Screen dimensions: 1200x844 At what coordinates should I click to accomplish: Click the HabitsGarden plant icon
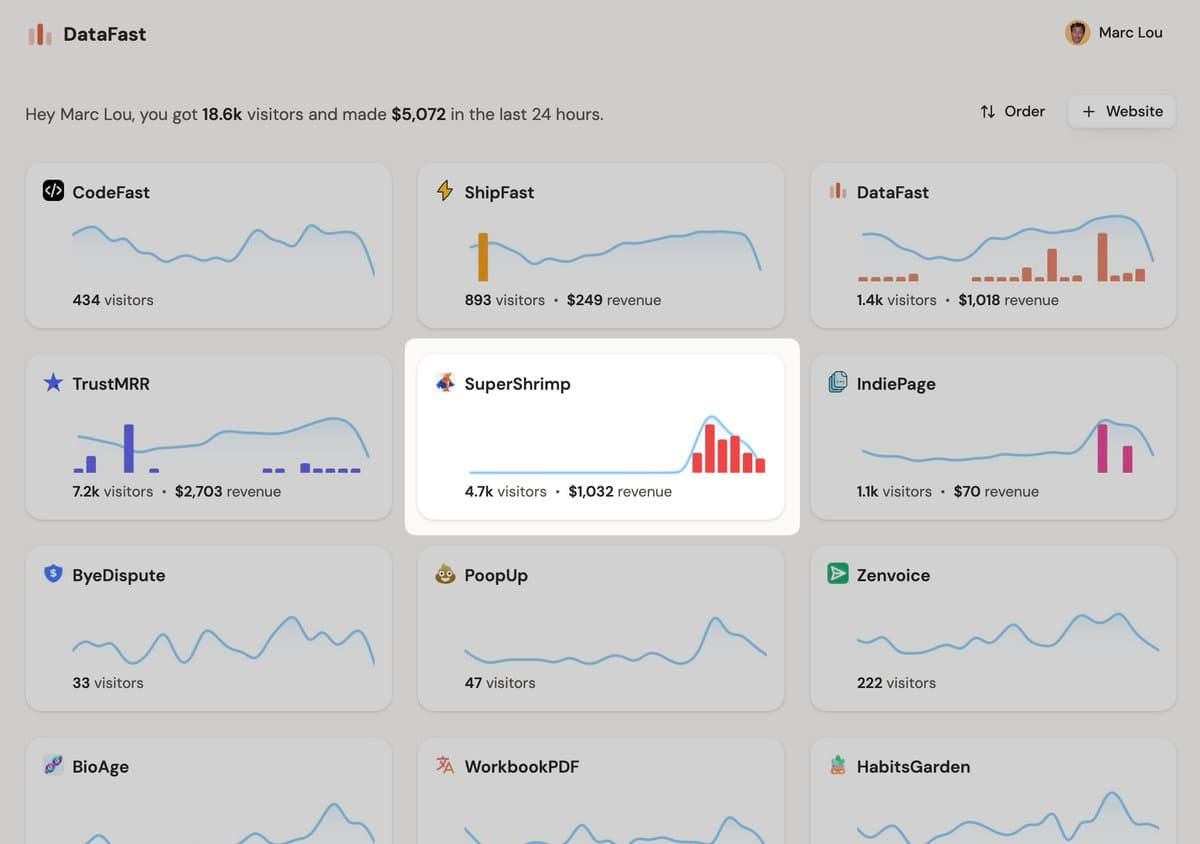click(x=838, y=766)
